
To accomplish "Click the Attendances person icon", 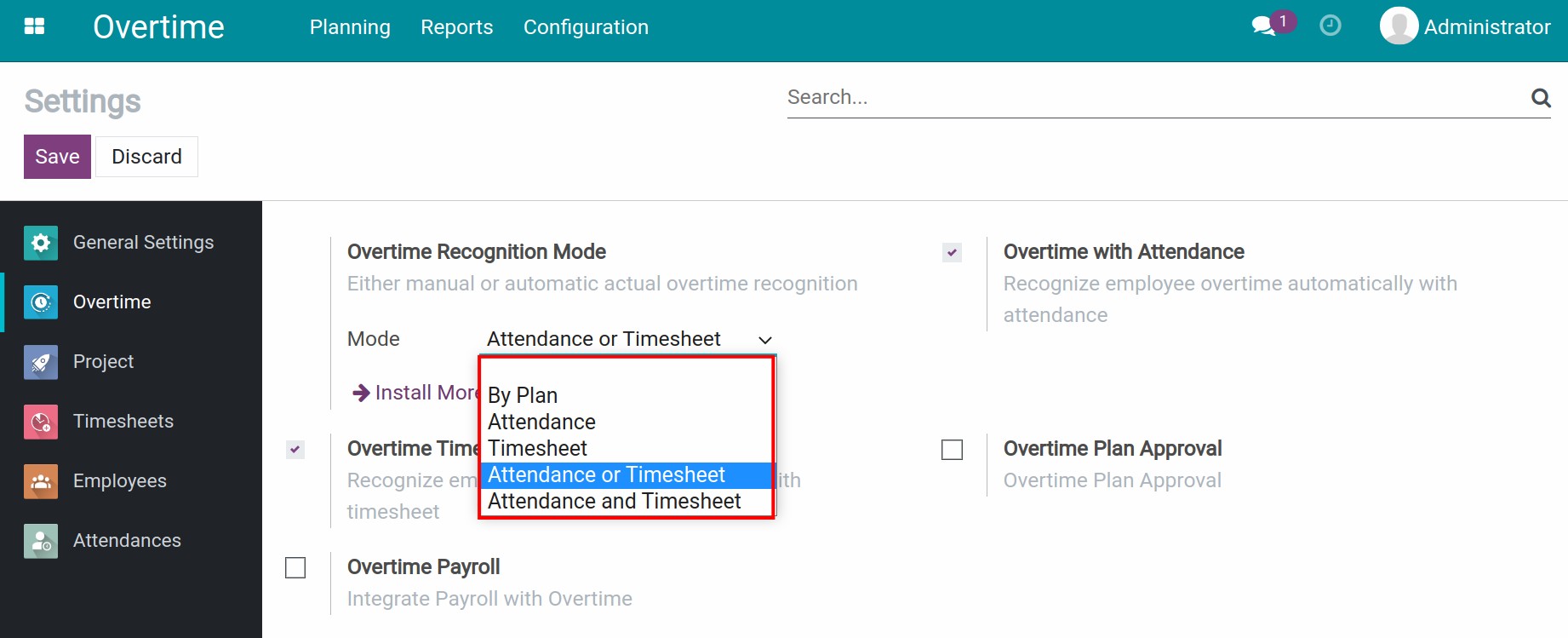I will click(x=39, y=540).
